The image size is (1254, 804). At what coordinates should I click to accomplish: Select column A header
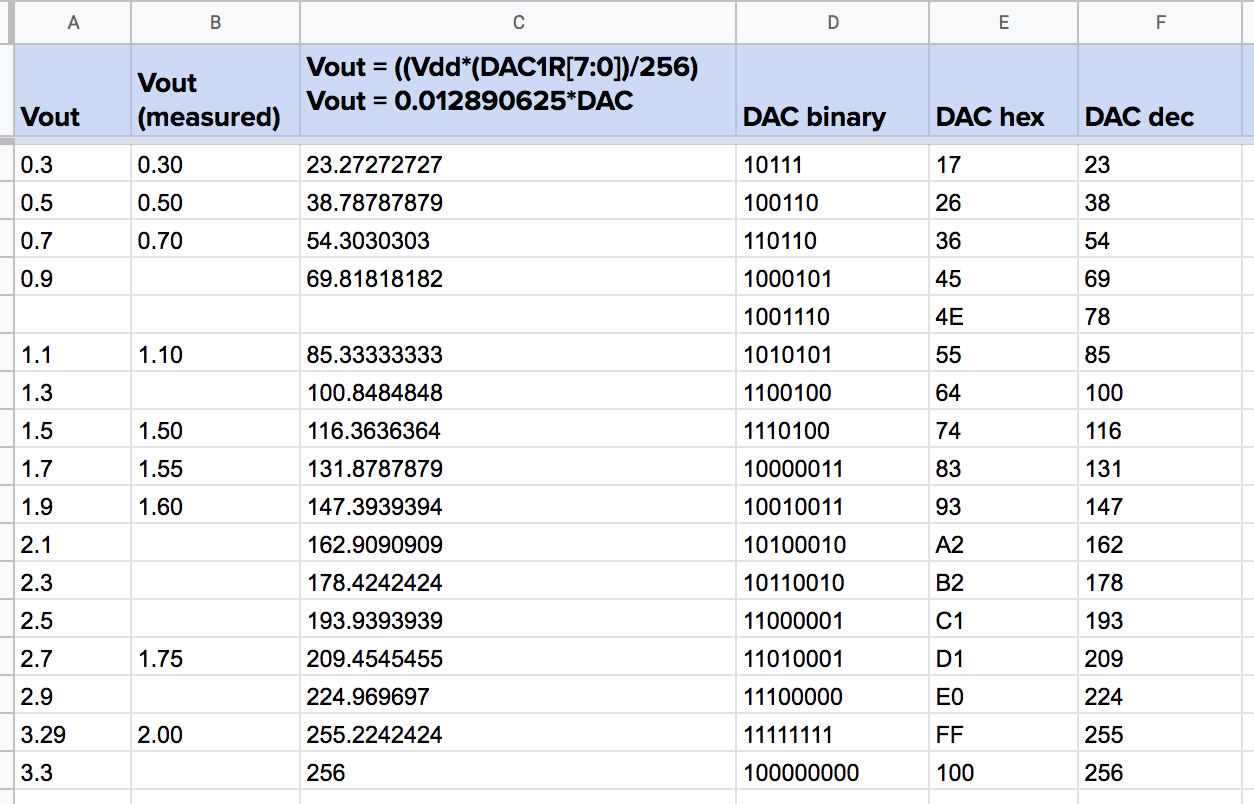[73, 23]
